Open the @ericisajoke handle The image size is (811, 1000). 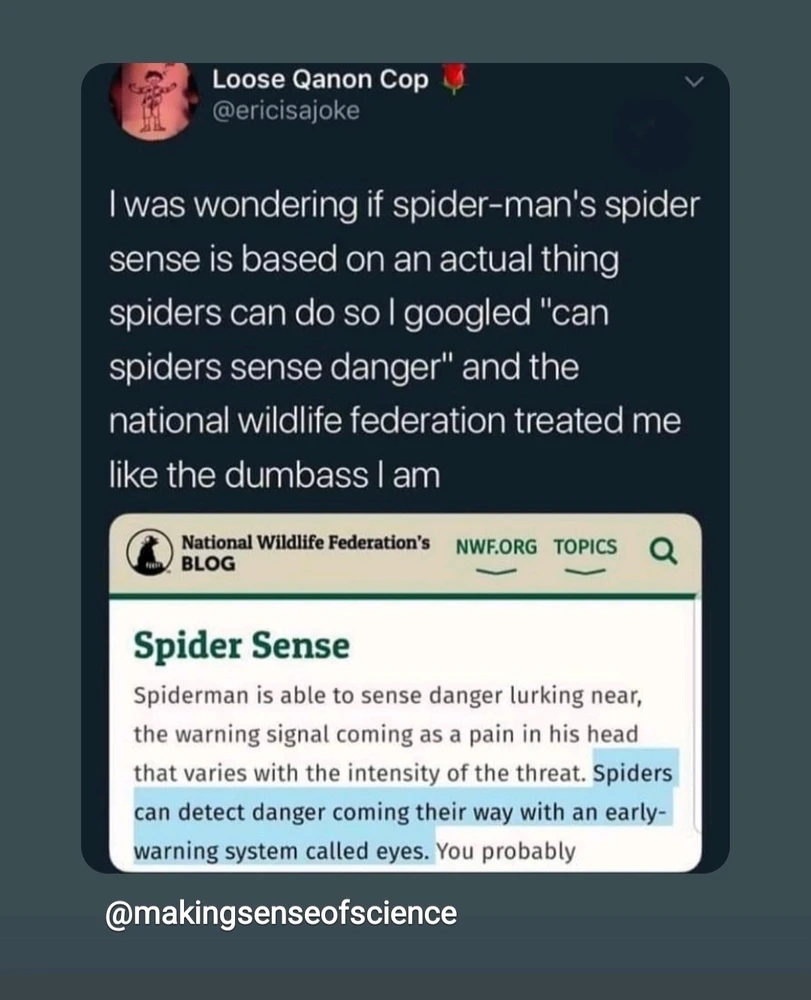tap(285, 111)
